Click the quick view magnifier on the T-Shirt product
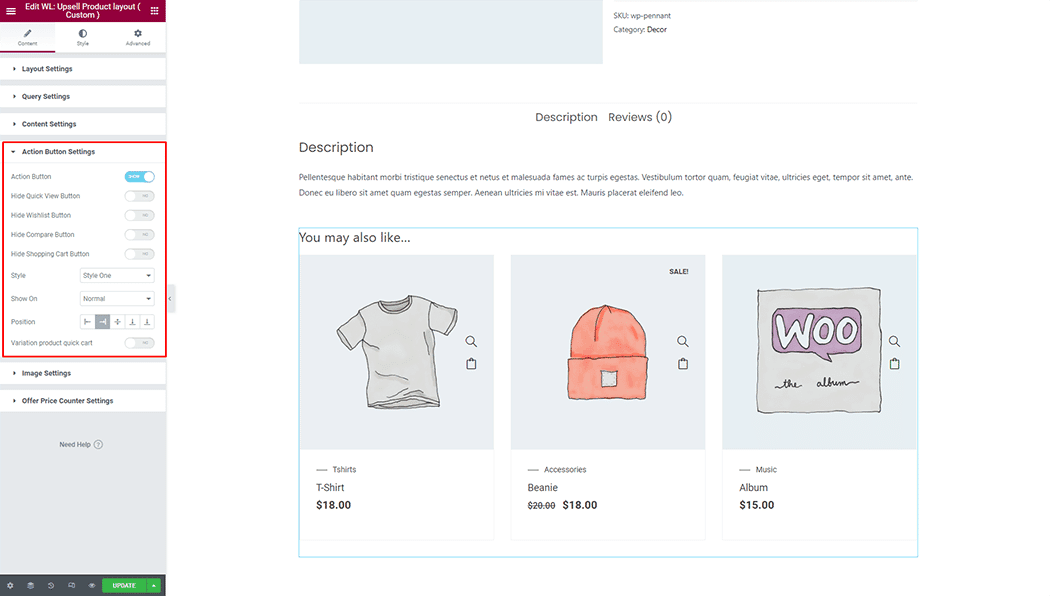This screenshot has height=596, width=1050. (x=471, y=340)
